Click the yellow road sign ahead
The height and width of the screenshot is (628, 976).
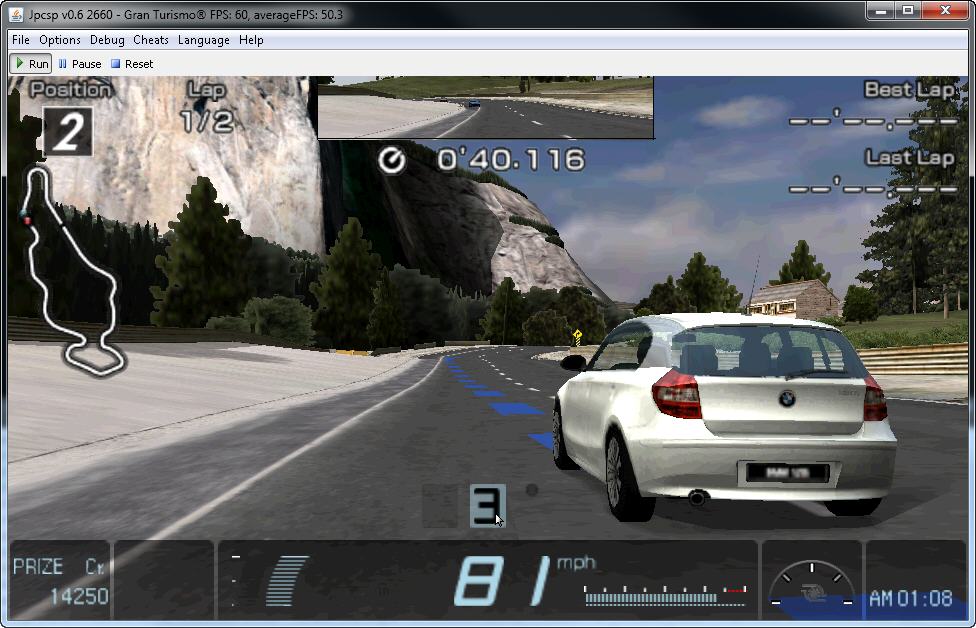[577, 335]
